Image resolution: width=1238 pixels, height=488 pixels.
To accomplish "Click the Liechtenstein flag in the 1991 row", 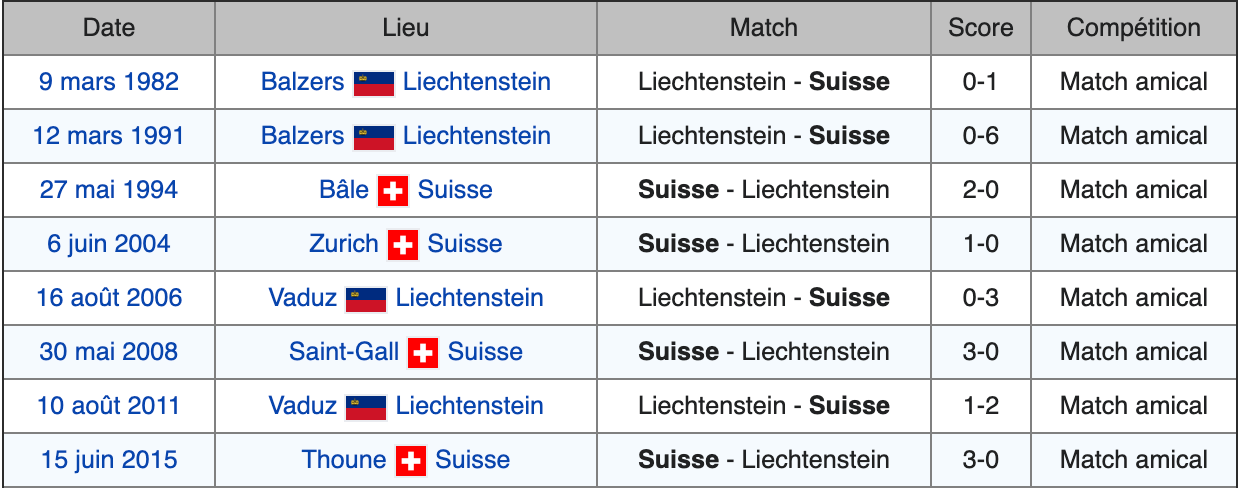I will pos(373,137).
